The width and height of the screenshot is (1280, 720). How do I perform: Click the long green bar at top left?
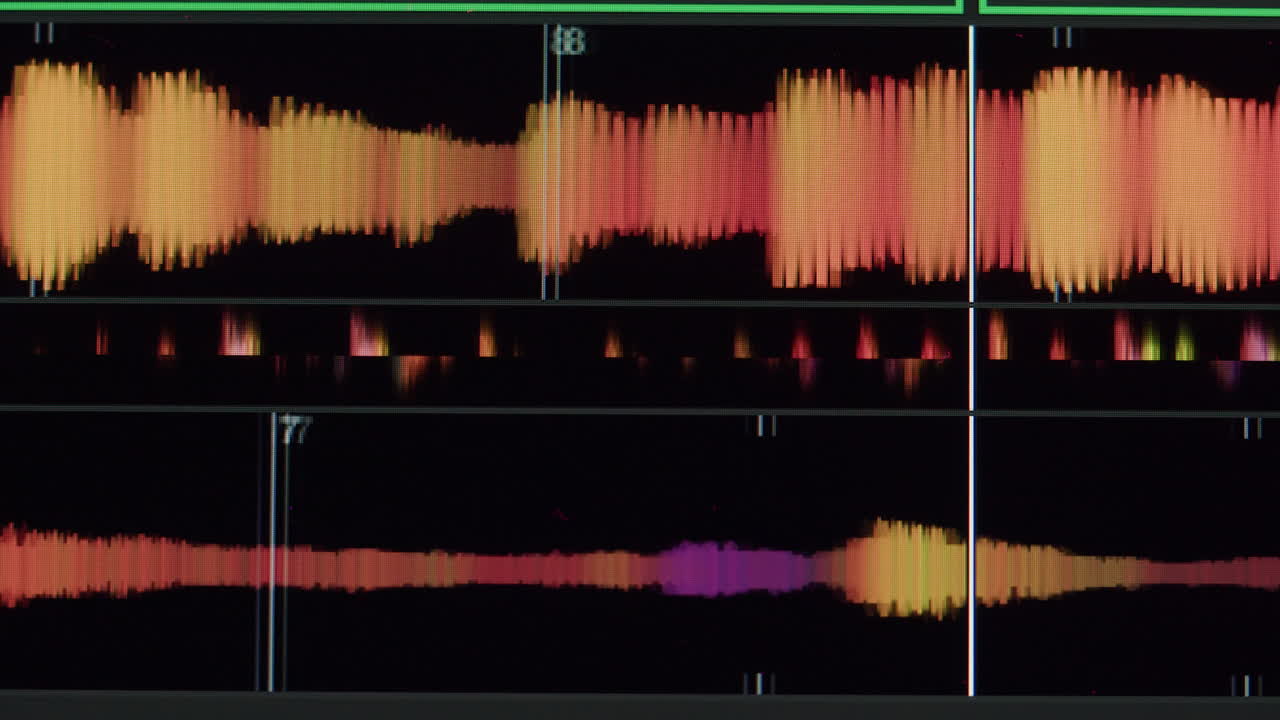[480, 7]
